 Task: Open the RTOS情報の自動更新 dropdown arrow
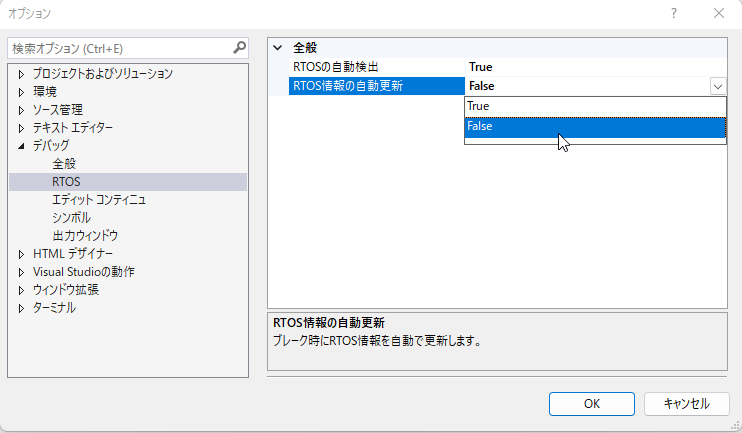coord(717,87)
